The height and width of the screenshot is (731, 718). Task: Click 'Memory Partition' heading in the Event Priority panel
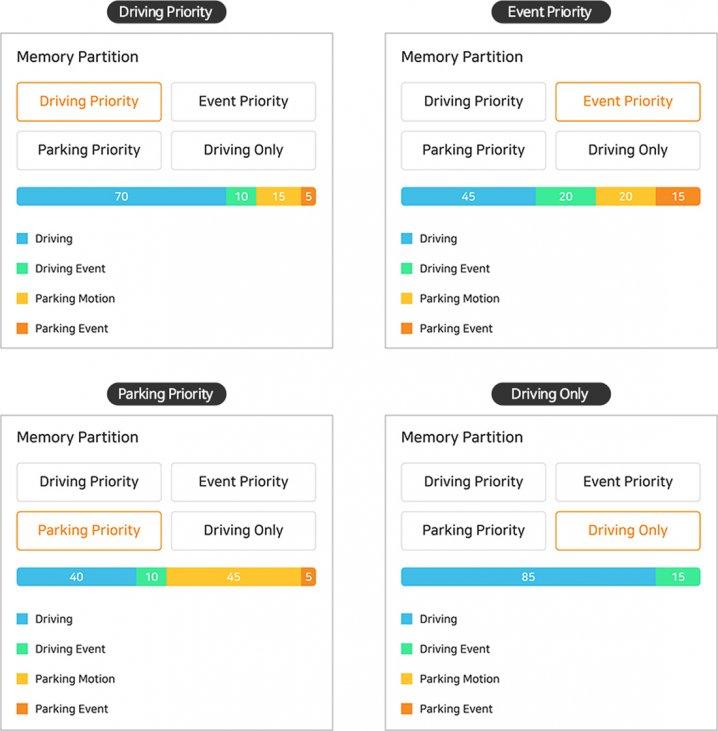(x=461, y=57)
